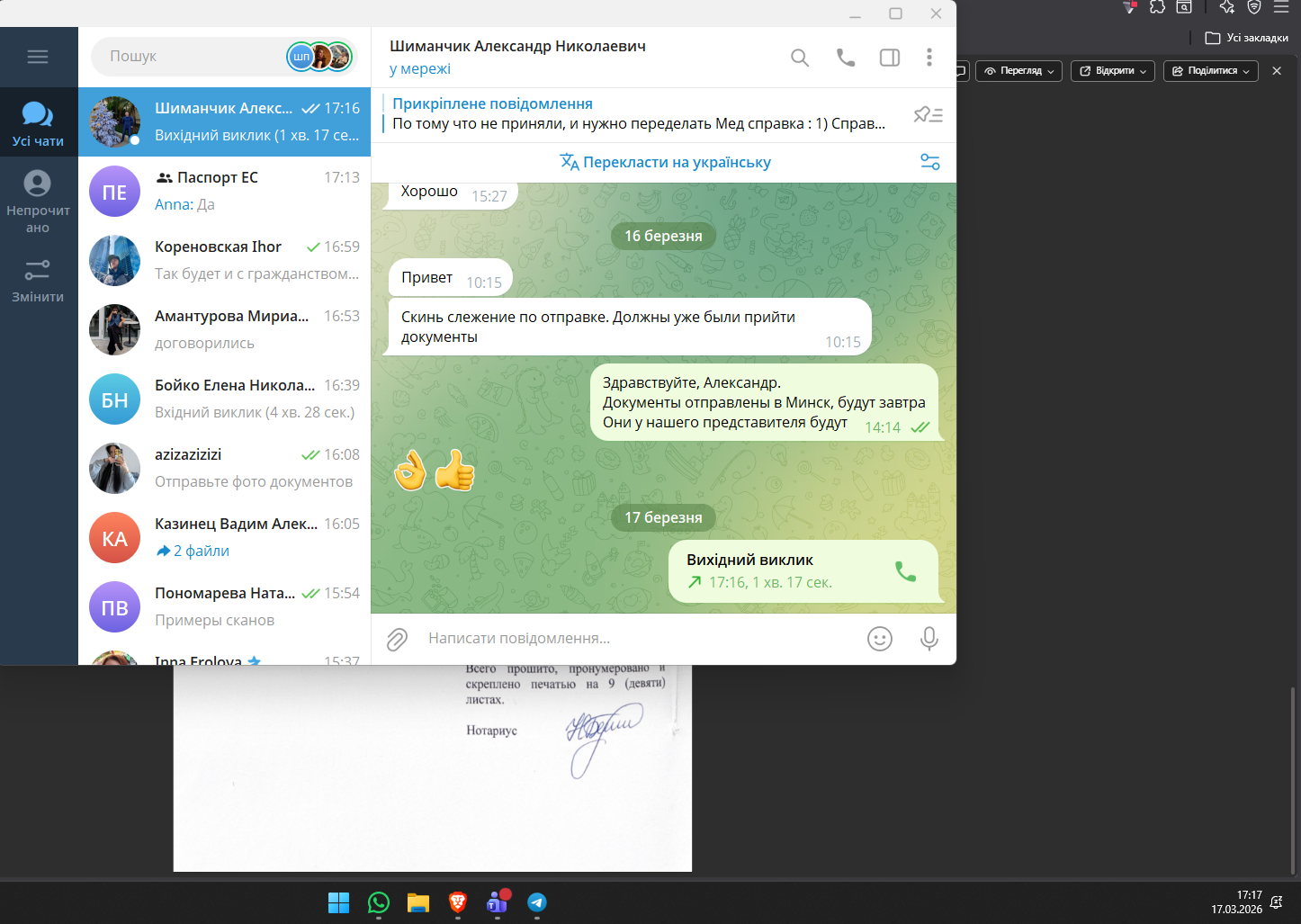Open the Пономарева Ната... chat

point(225,606)
